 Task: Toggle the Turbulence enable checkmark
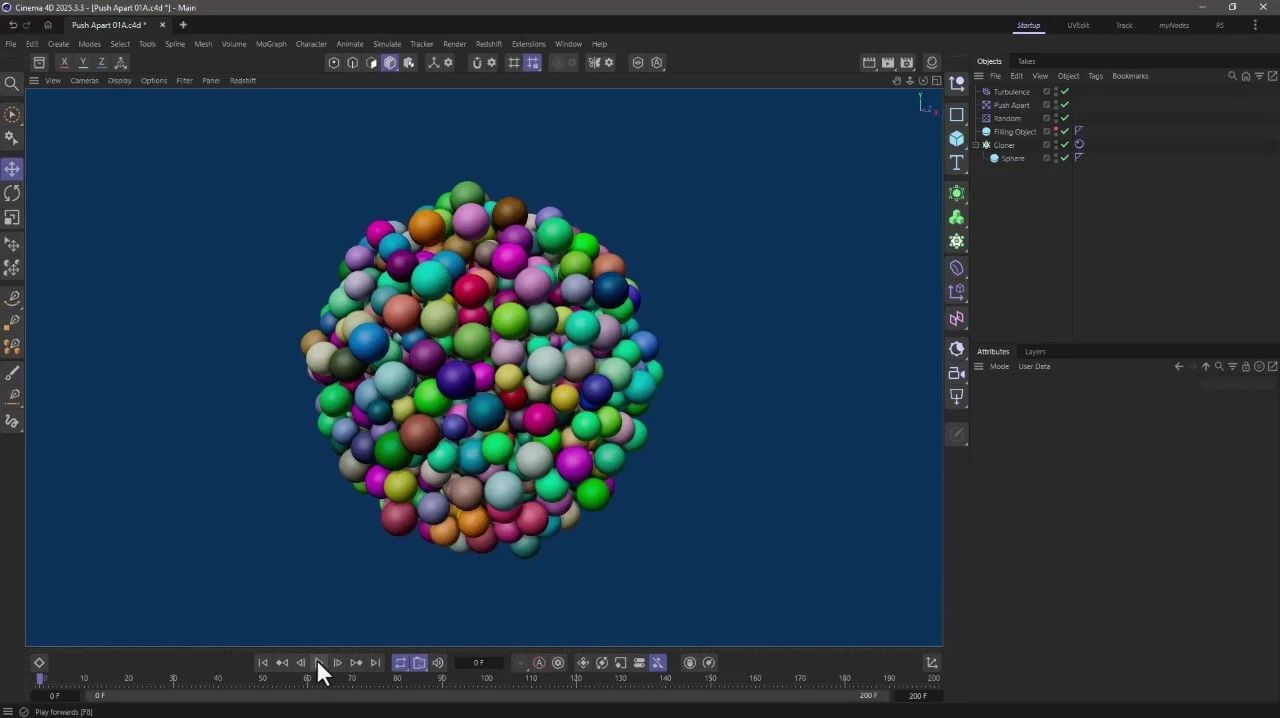[1065, 92]
